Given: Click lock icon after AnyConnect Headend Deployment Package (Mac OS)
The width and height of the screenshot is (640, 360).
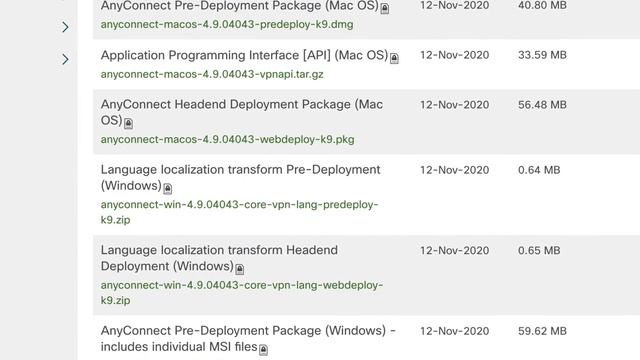Looking at the screenshot, I should pos(128,123).
